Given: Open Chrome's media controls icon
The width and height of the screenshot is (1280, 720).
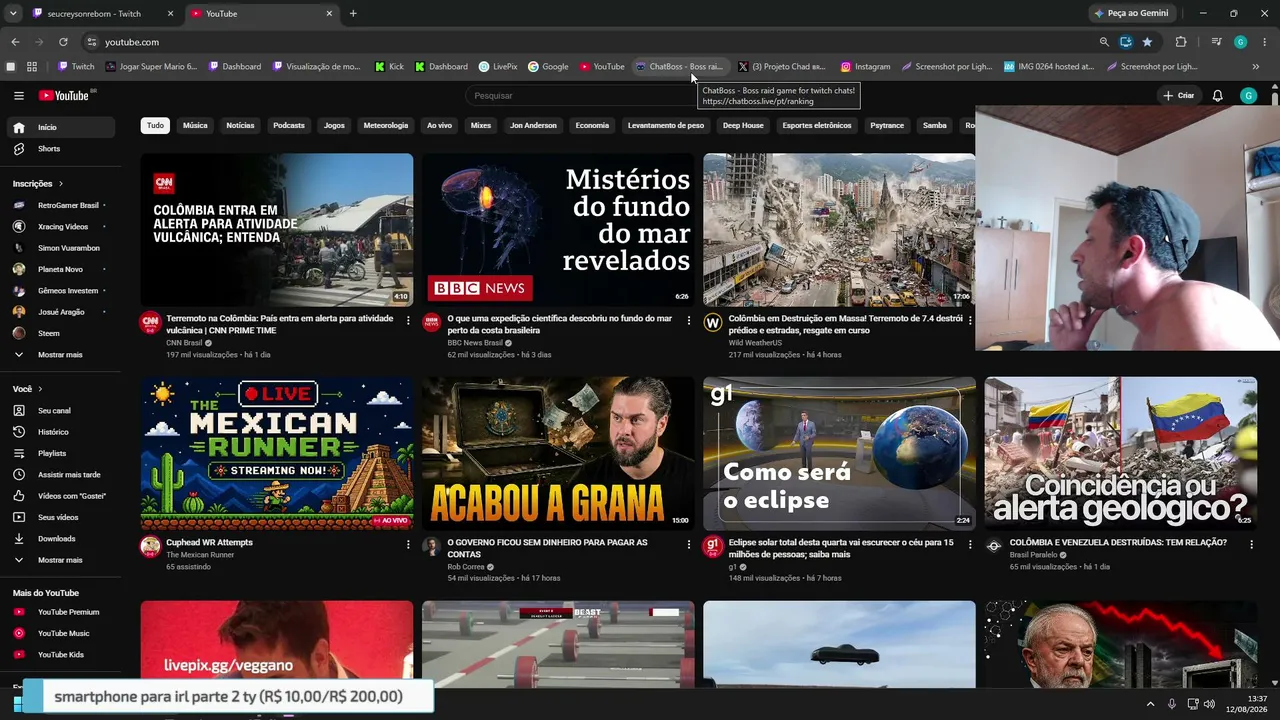Looking at the screenshot, I should 1216,42.
